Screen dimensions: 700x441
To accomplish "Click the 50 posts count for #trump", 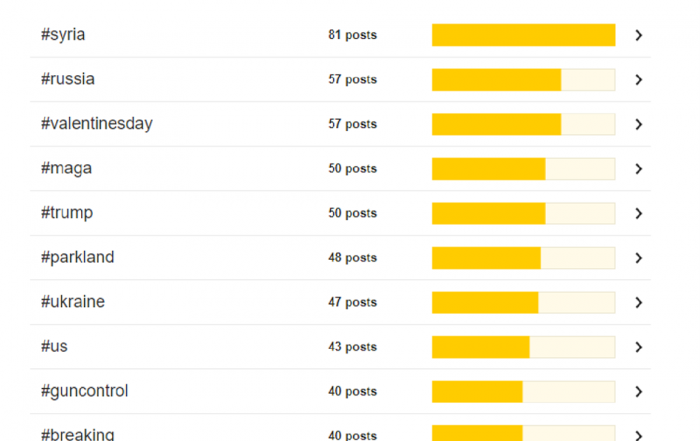I will pos(353,213).
